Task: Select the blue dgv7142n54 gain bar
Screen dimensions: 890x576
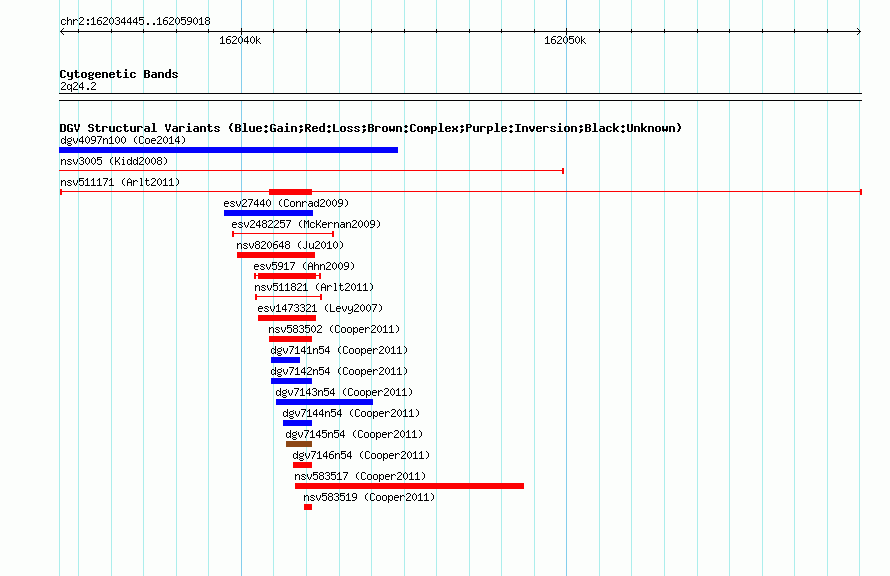Action: 292,381
